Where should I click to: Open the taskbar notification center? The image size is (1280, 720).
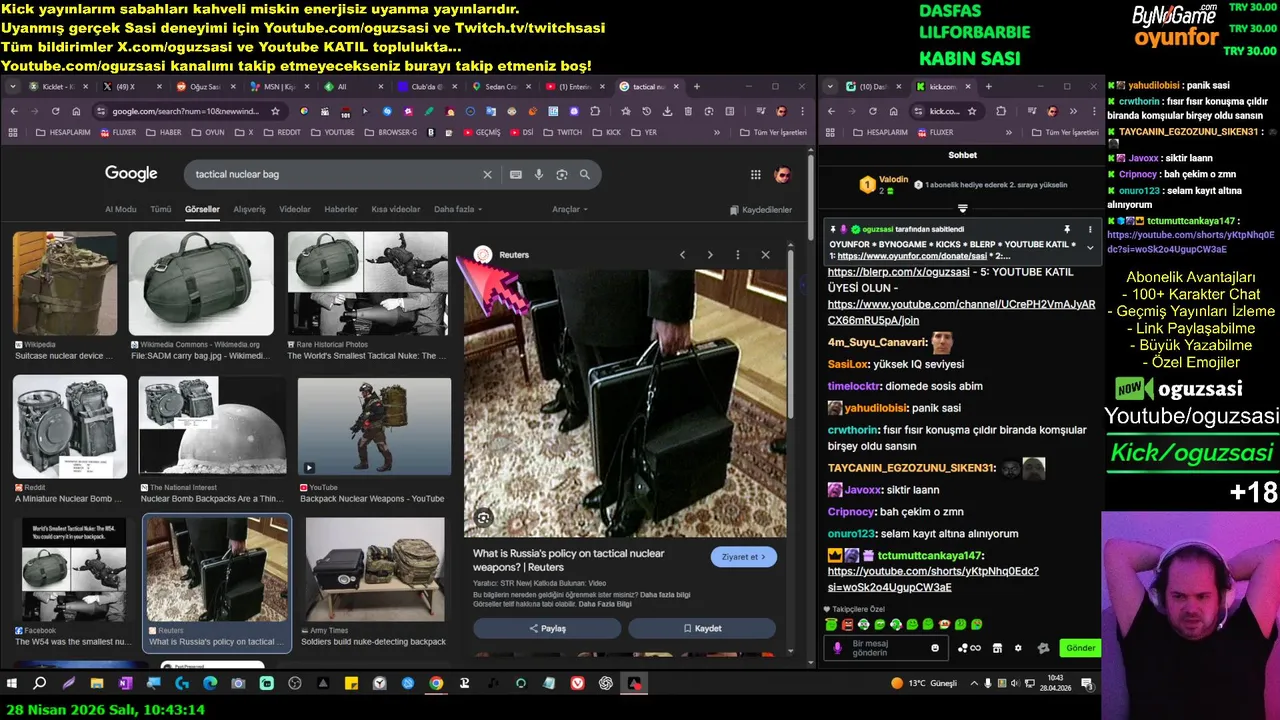coord(1086,683)
